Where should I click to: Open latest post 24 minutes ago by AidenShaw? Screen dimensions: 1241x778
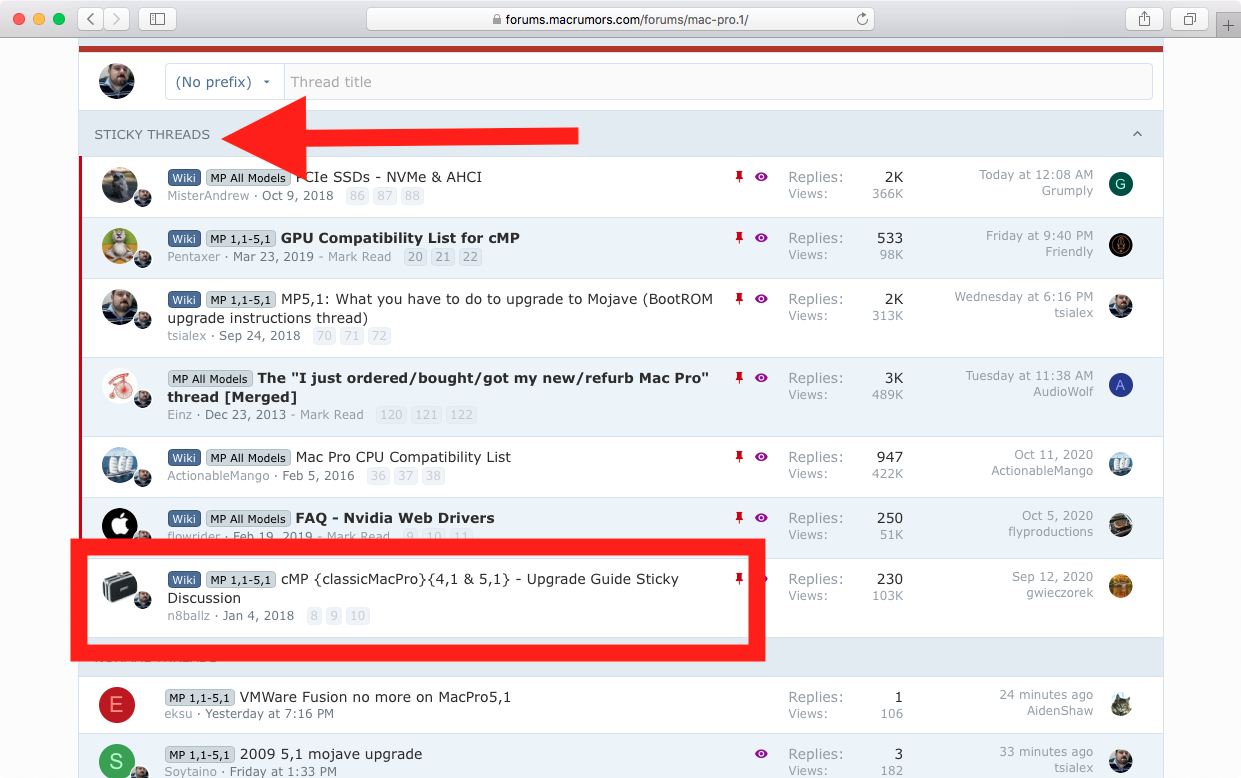pos(1046,695)
